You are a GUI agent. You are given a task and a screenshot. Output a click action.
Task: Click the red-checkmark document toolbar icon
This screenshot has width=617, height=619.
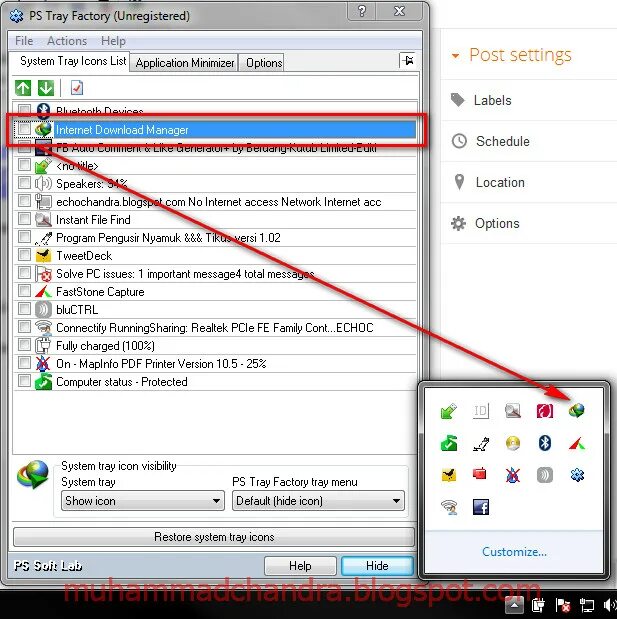[x=77, y=88]
